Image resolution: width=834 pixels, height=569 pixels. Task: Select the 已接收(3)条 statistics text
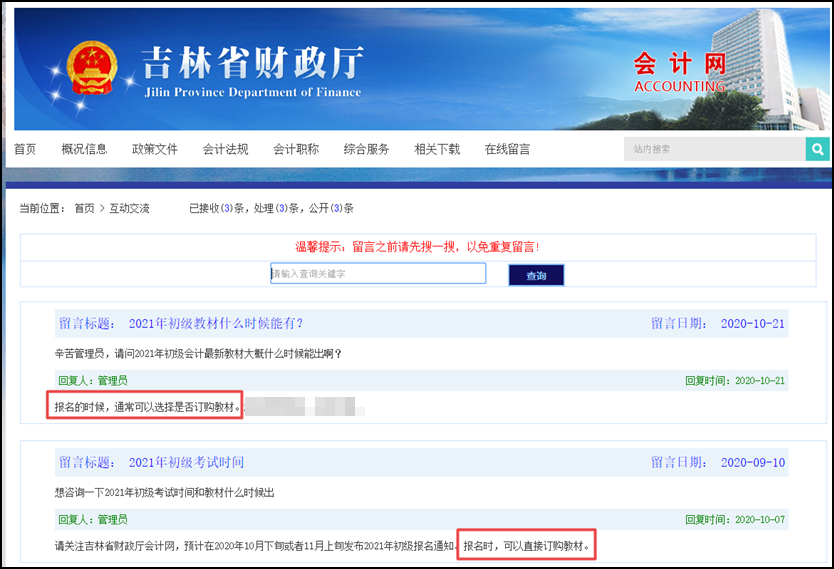tap(271, 208)
